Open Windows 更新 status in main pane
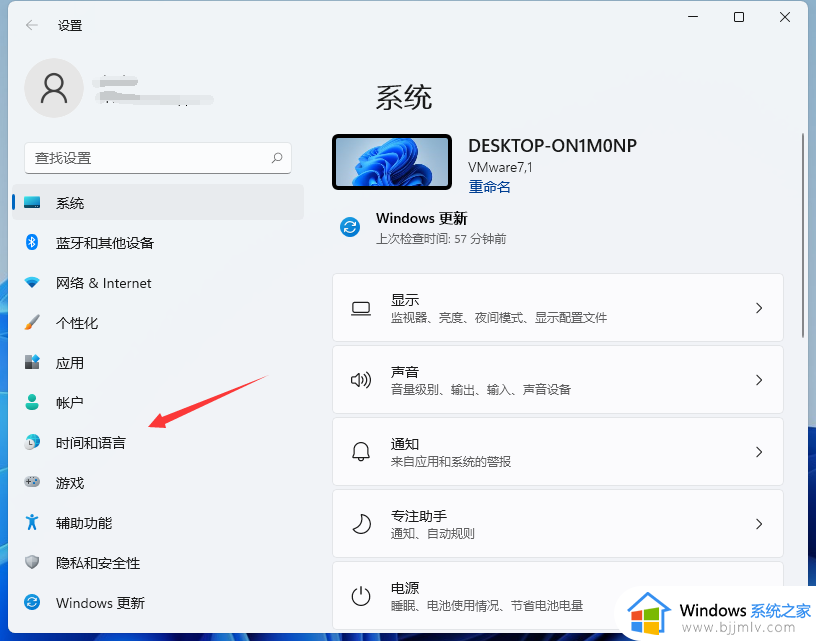816x641 pixels. point(425,228)
